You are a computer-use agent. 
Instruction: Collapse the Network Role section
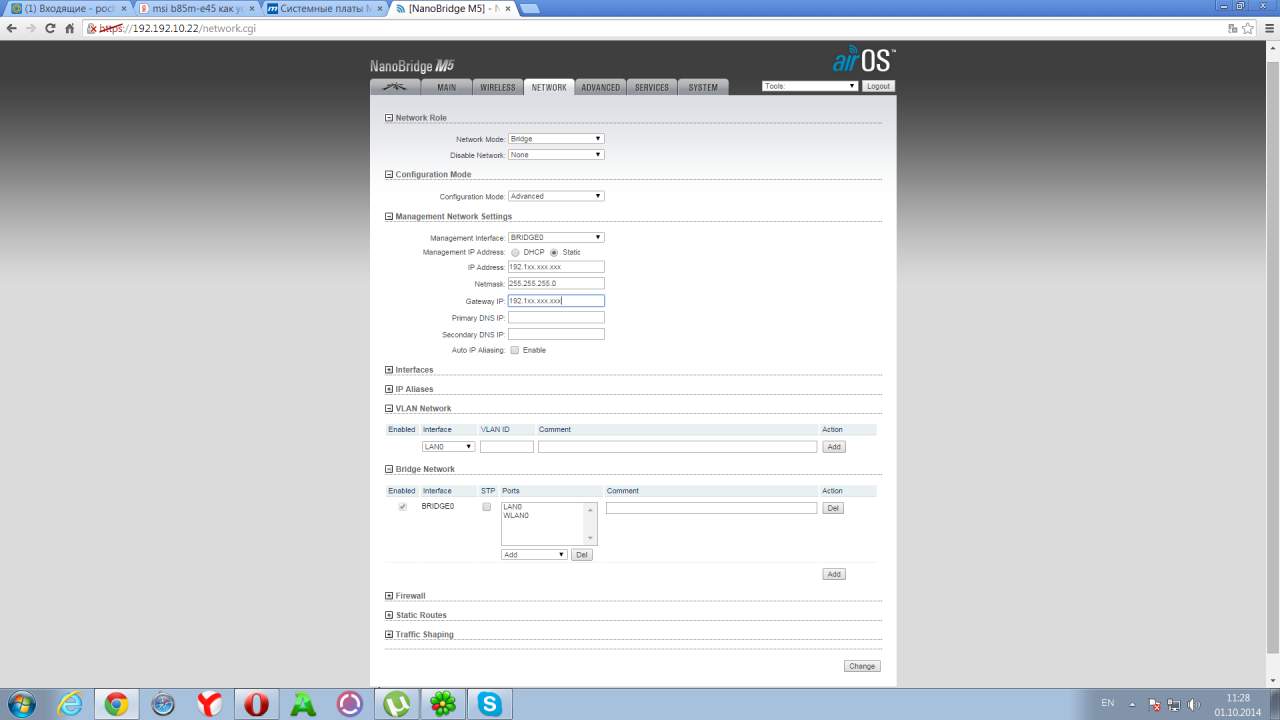click(389, 118)
